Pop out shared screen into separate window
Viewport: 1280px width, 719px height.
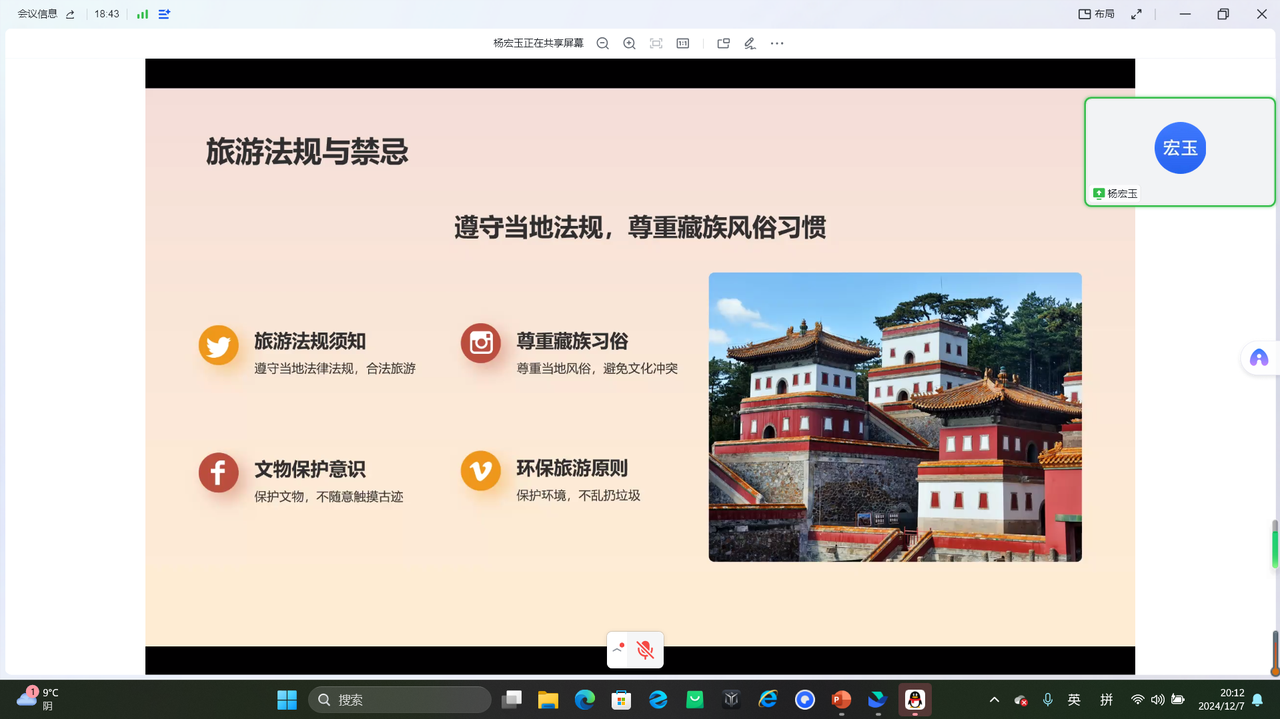(x=723, y=44)
